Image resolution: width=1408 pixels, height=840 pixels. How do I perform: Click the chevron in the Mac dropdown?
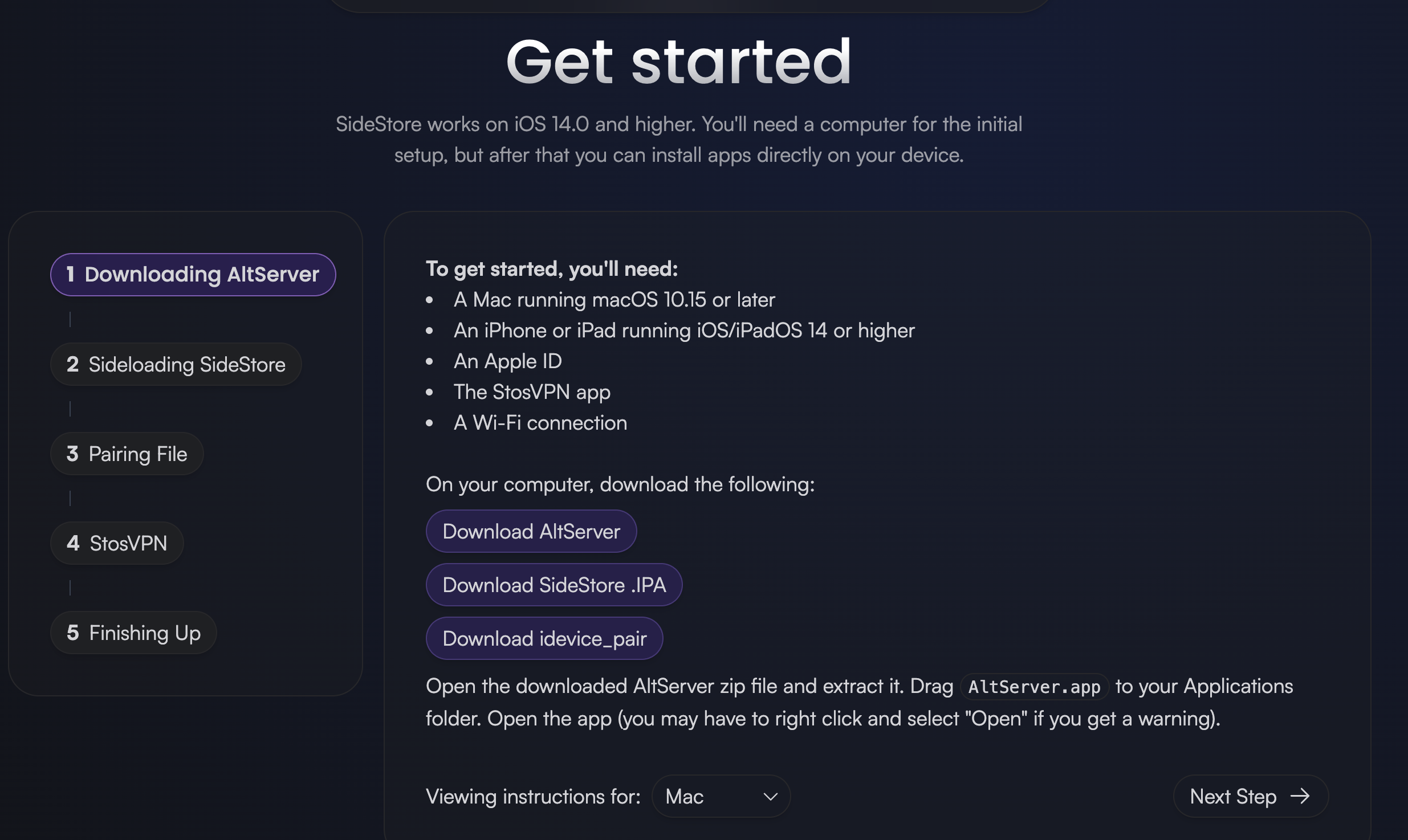click(770, 797)
